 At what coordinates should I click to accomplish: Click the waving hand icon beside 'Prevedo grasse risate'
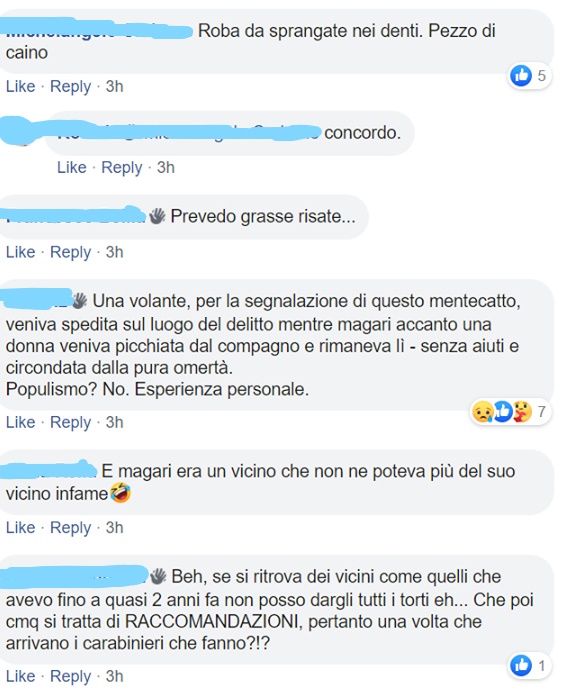pos(158,216)
